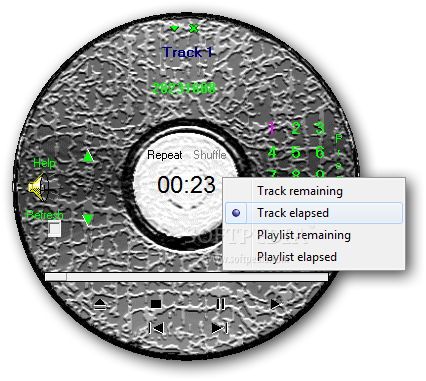Screen dimensions: 426x381
Task: Click the 00:23 time display
Action: coord(186,185)
